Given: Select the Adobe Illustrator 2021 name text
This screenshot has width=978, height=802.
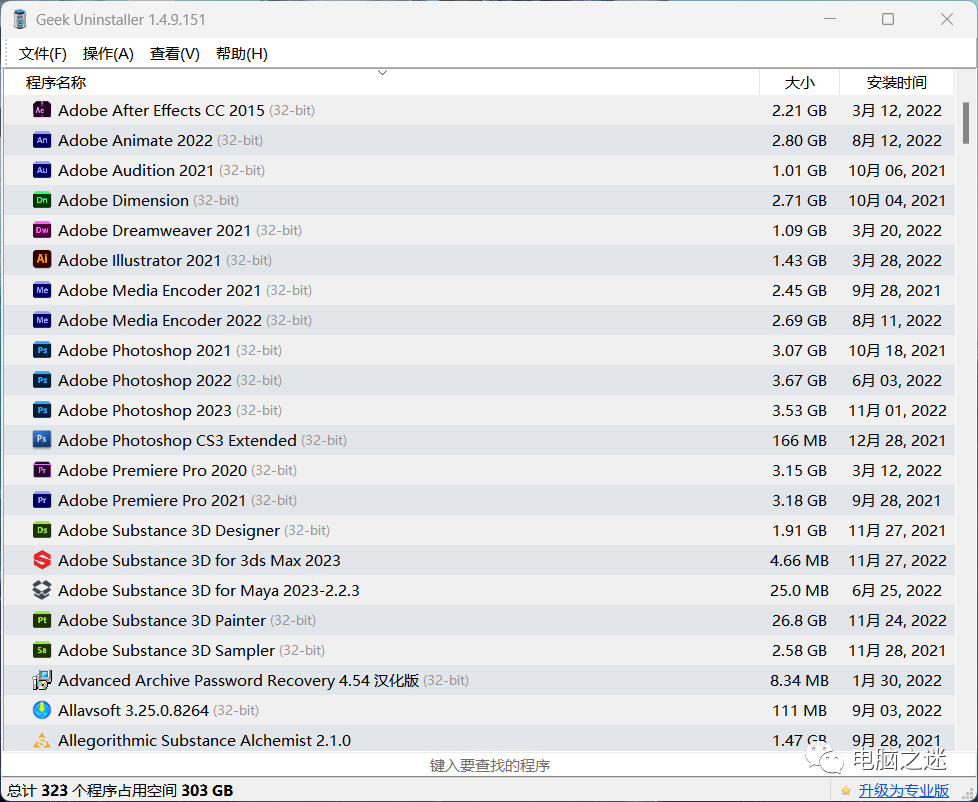Looking at the screenshot, I should coord(140,260).
